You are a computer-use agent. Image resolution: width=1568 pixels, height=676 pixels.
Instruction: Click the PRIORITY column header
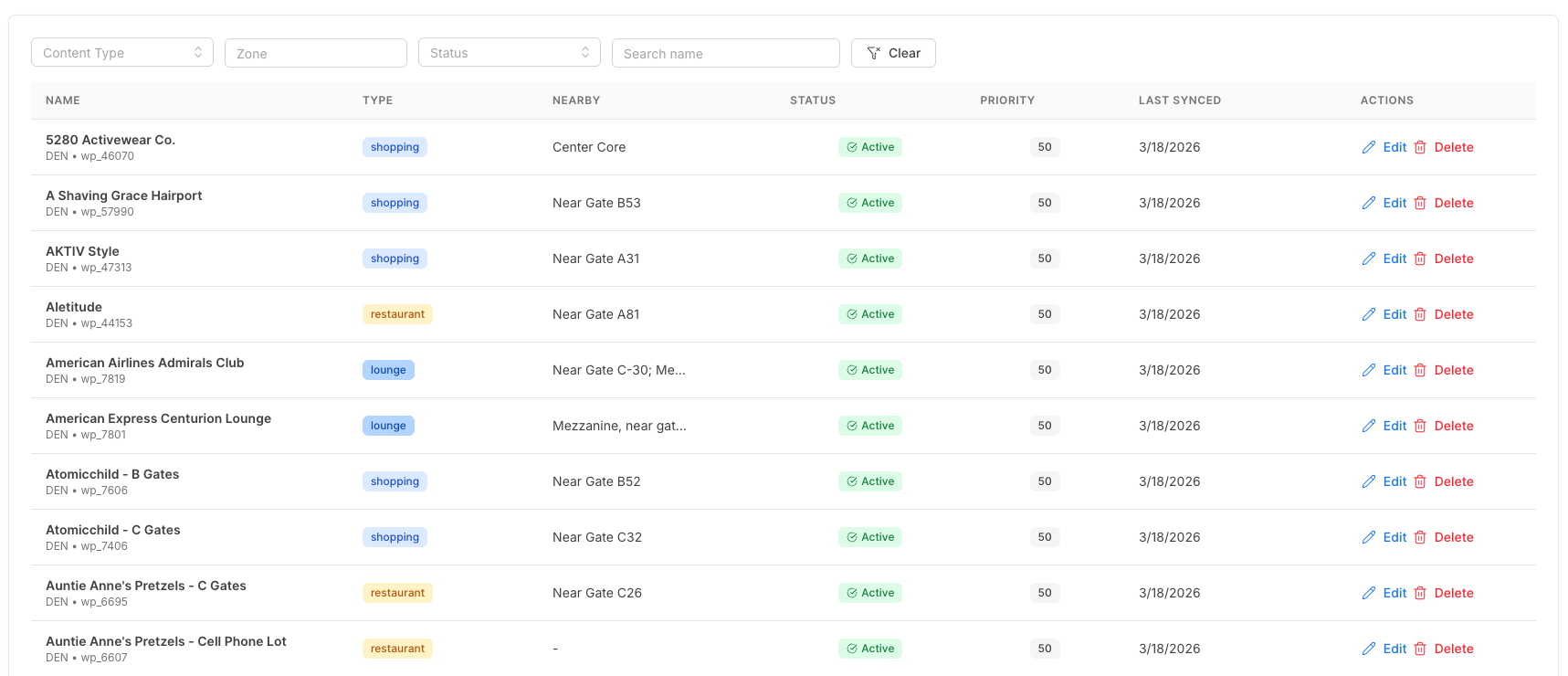tap(1007, 100)
